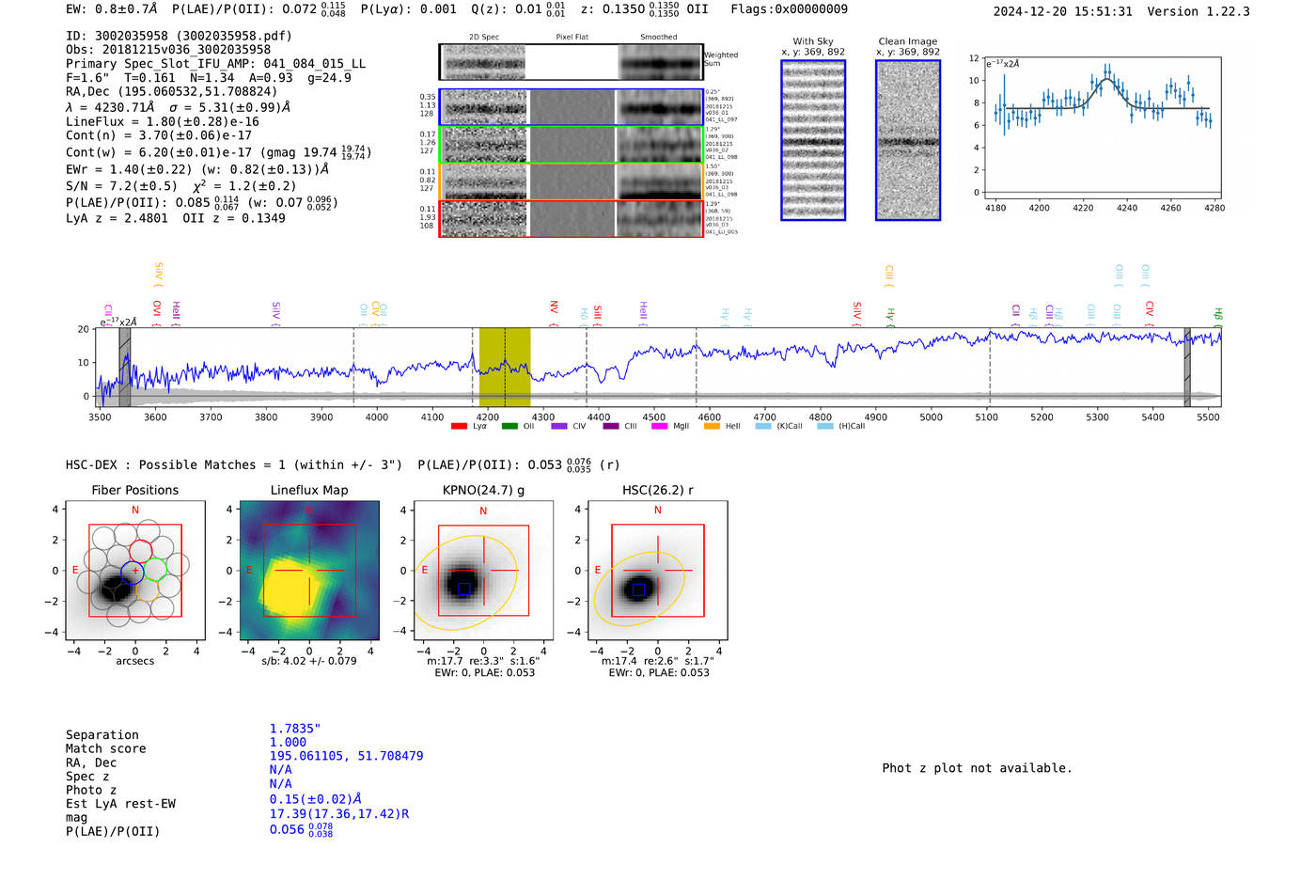
Task: Click the hatched gray band near 3550 Å
Action: 125,367
